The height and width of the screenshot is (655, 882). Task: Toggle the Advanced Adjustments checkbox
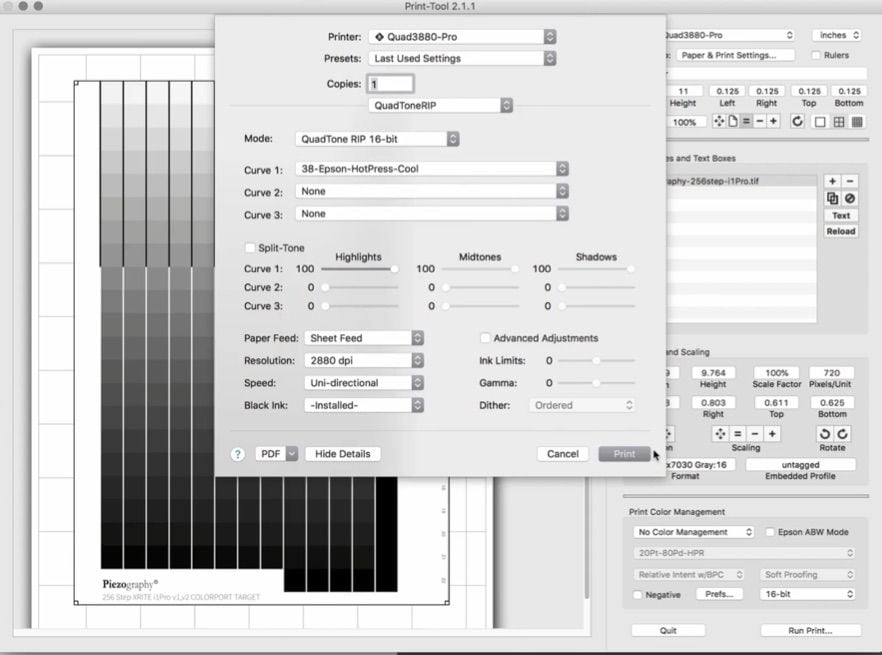tap(486, 338)
